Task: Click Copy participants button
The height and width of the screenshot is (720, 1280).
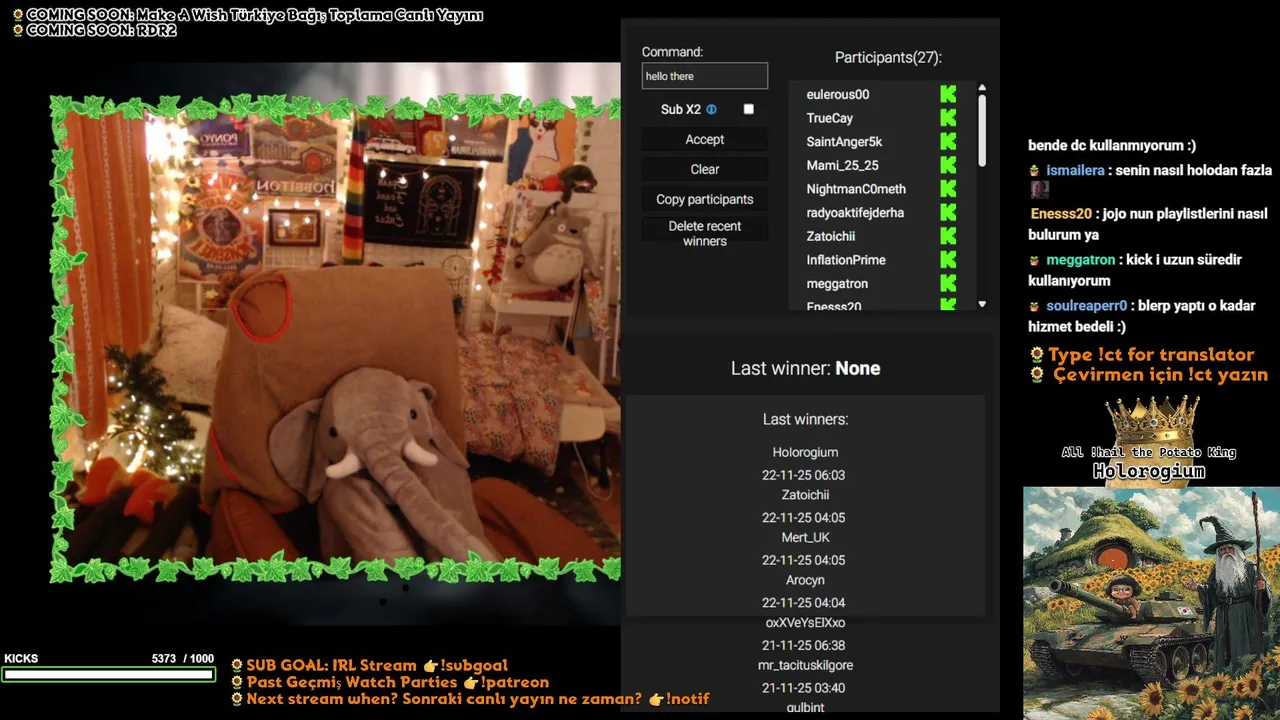Action: (x=705, y=199)
